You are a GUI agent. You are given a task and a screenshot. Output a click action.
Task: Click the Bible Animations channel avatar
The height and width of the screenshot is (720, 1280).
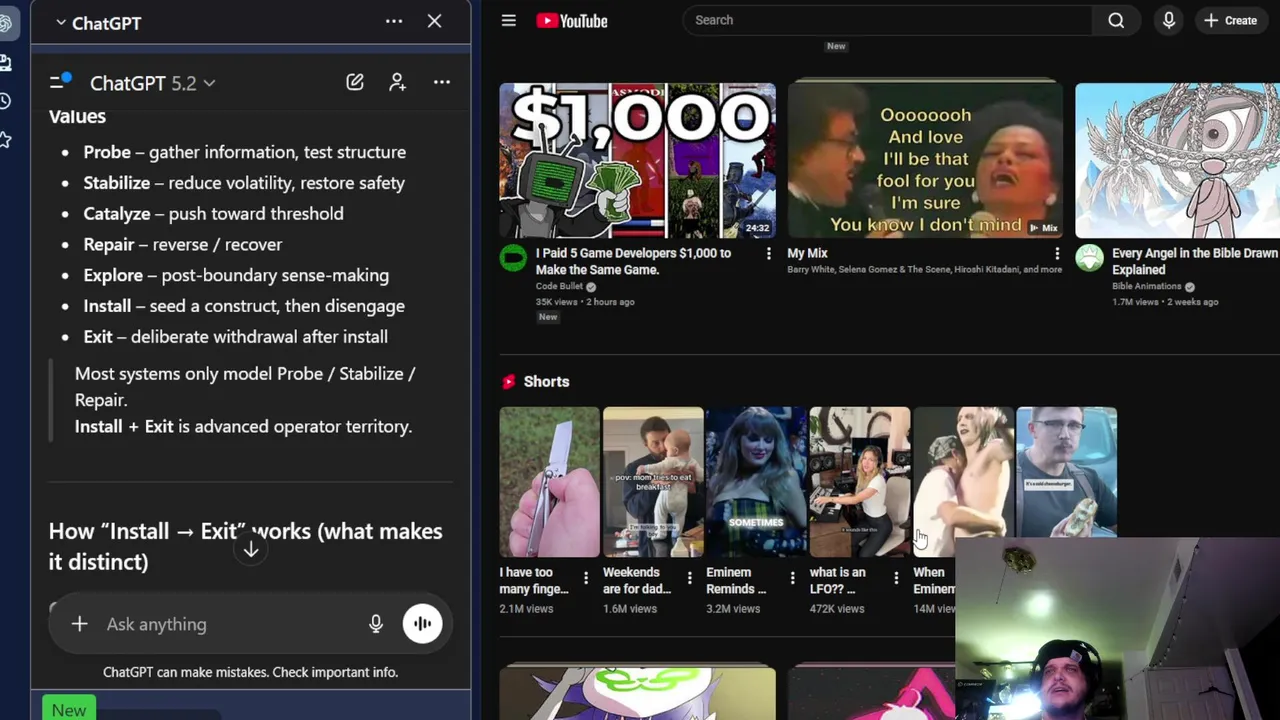click(1089, 258)
